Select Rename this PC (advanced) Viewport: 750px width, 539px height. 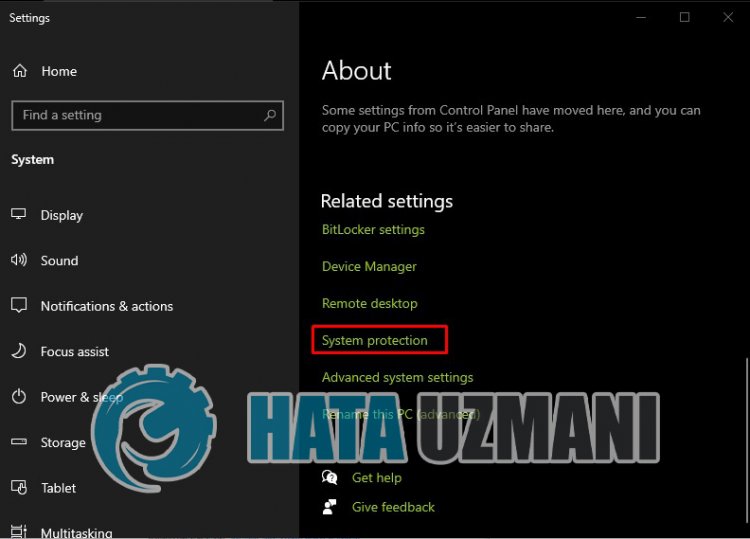[400, 414]
